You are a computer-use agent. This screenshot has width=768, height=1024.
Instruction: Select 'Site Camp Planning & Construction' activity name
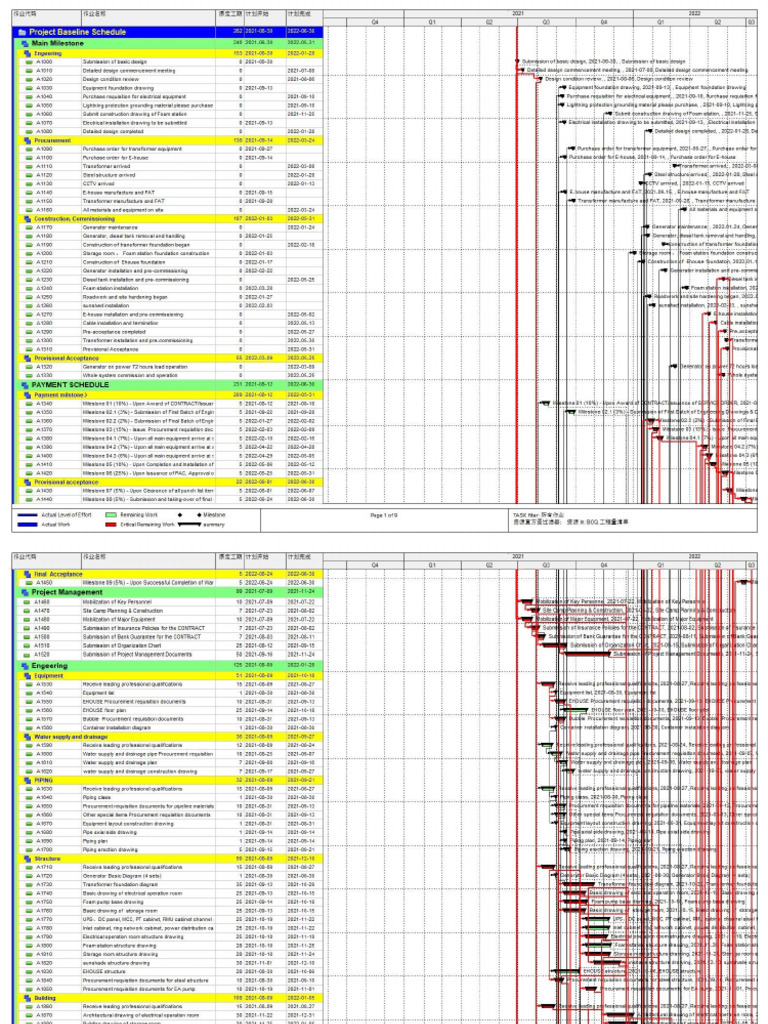pos(123,611)
